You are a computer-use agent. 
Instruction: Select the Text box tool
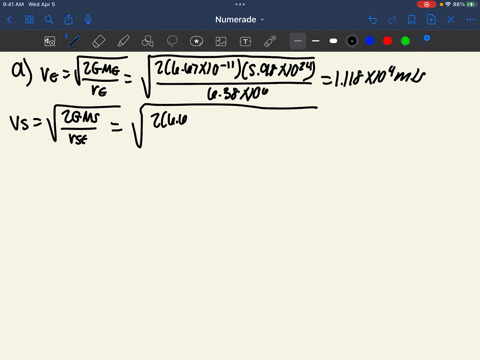(245, 41)
